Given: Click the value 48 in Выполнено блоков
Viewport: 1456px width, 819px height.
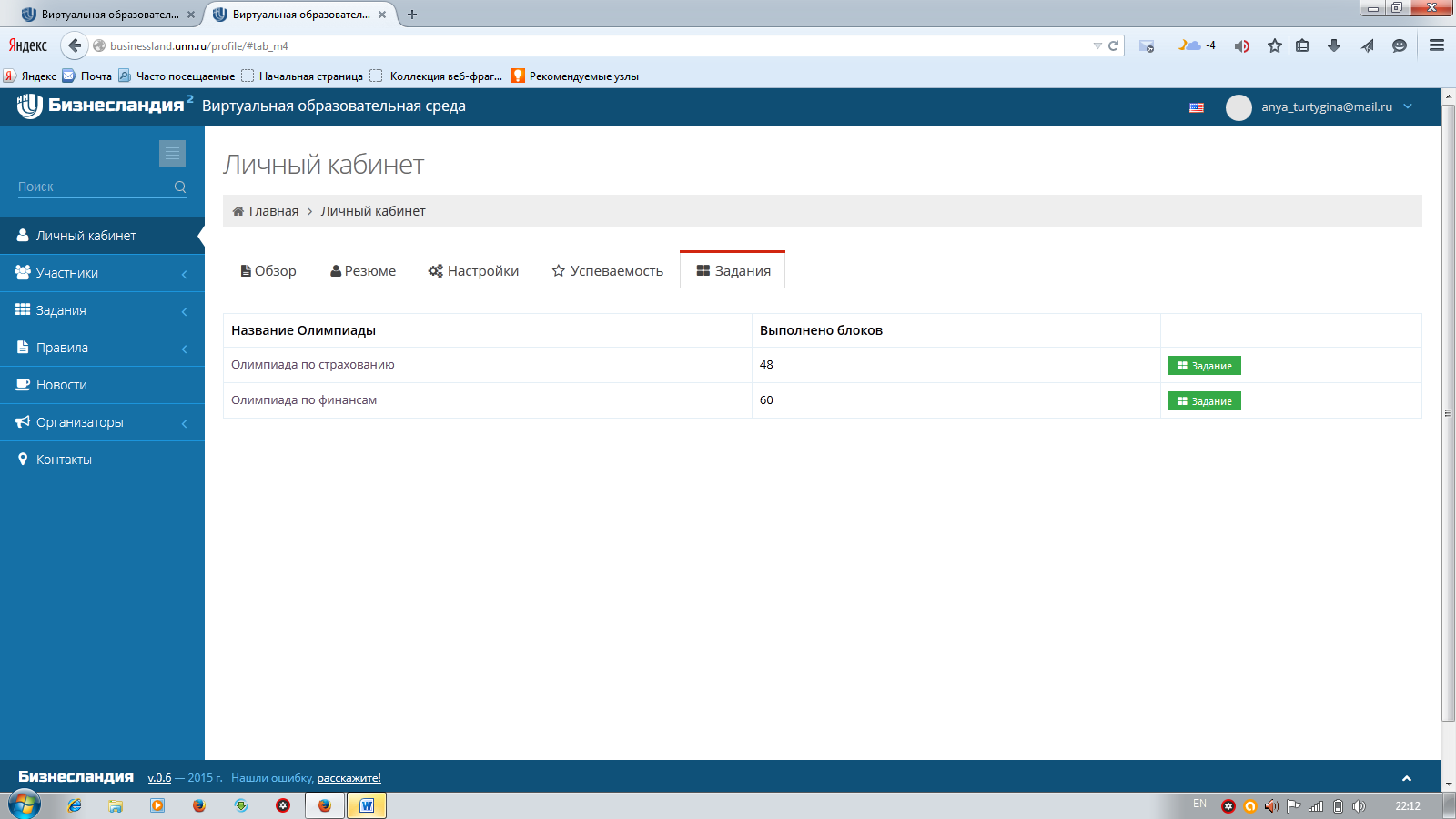Looking at the screenshot, I should [x=766, y=365].
